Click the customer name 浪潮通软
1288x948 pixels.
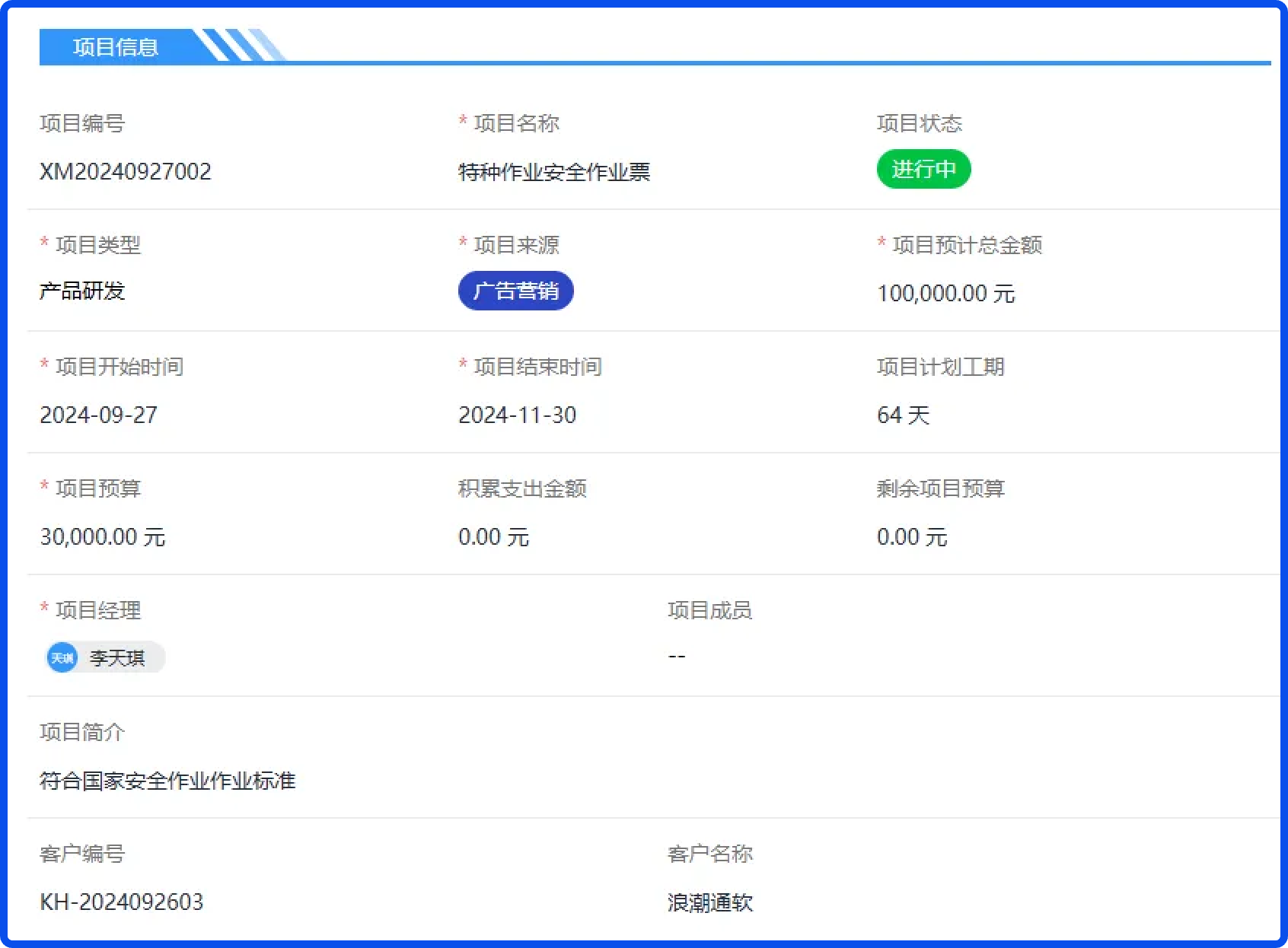tap(710, 902)
